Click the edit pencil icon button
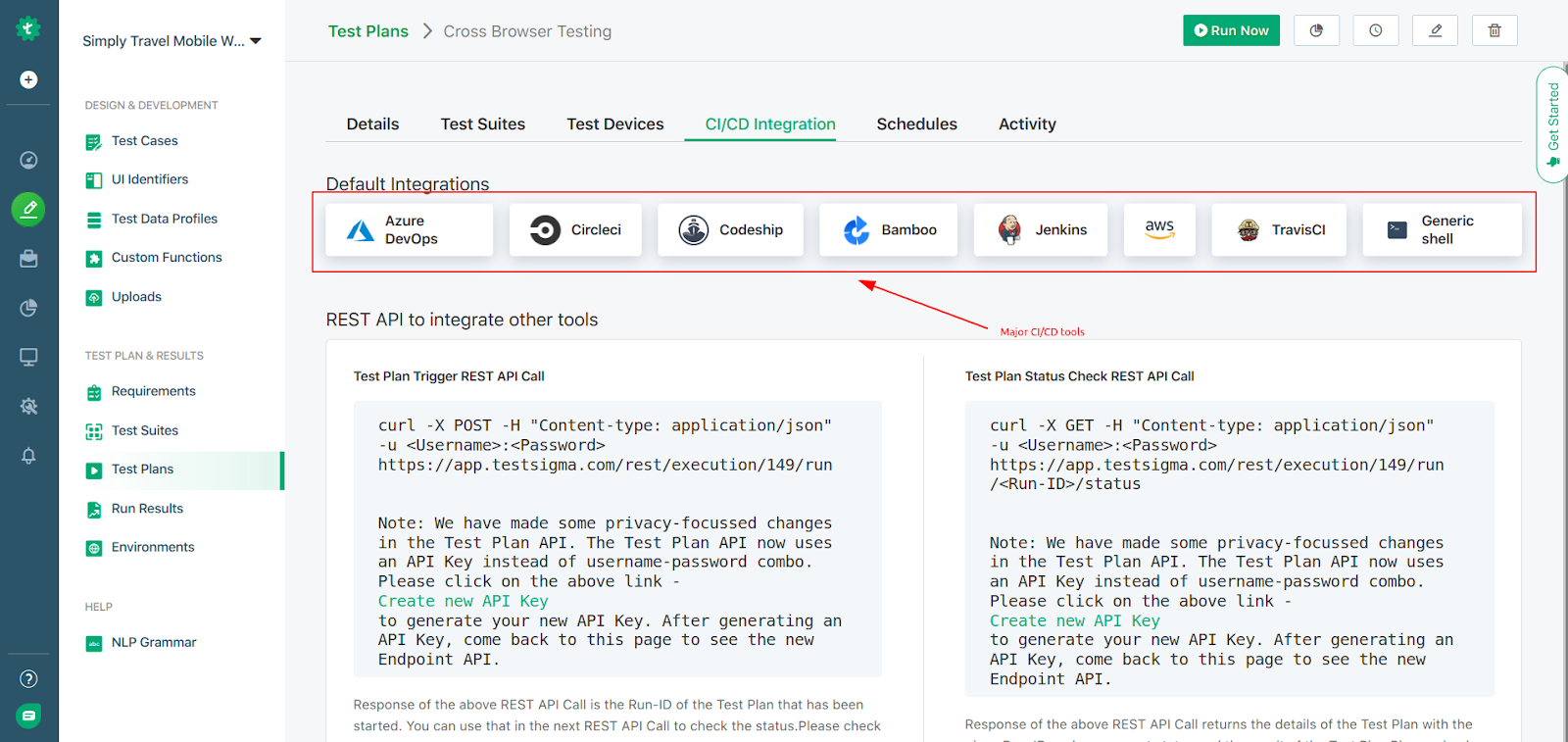1568x742 pixels. 1435,30
